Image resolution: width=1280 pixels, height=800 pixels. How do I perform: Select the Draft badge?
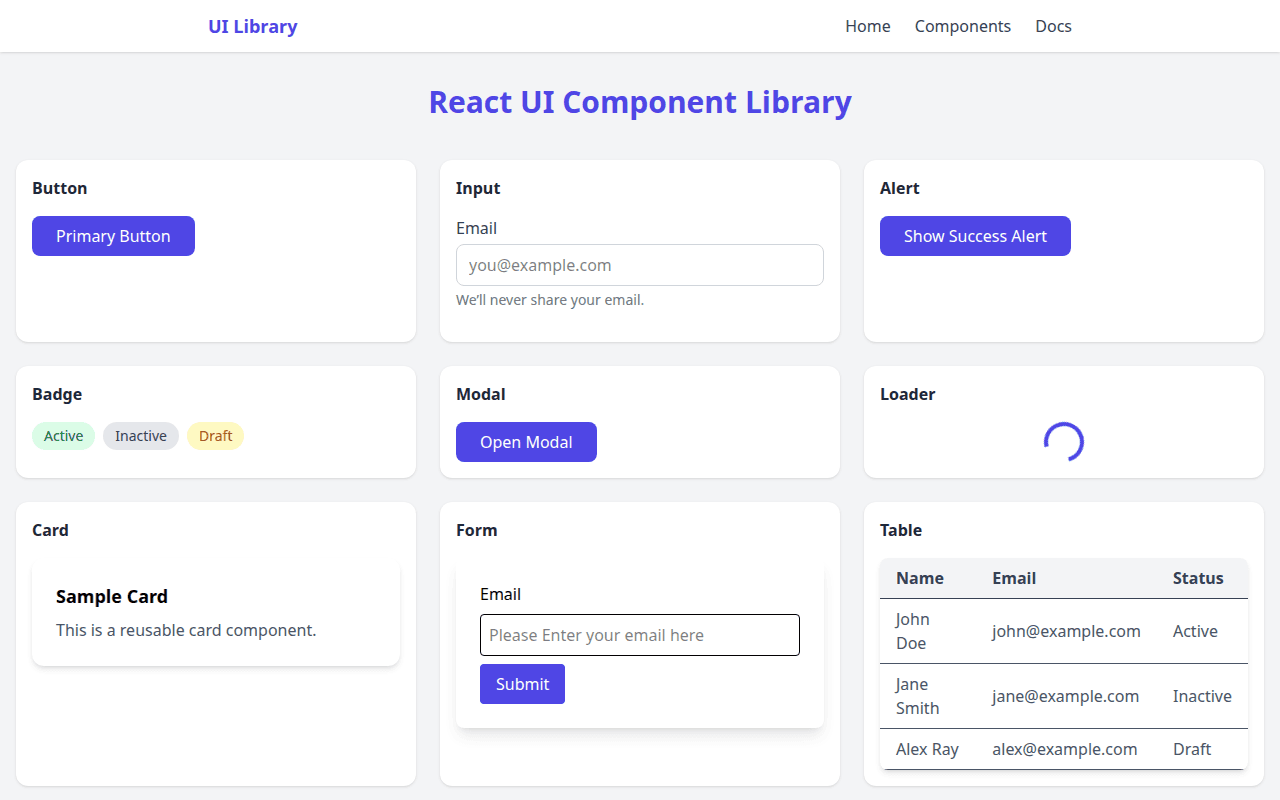point(215,436)
